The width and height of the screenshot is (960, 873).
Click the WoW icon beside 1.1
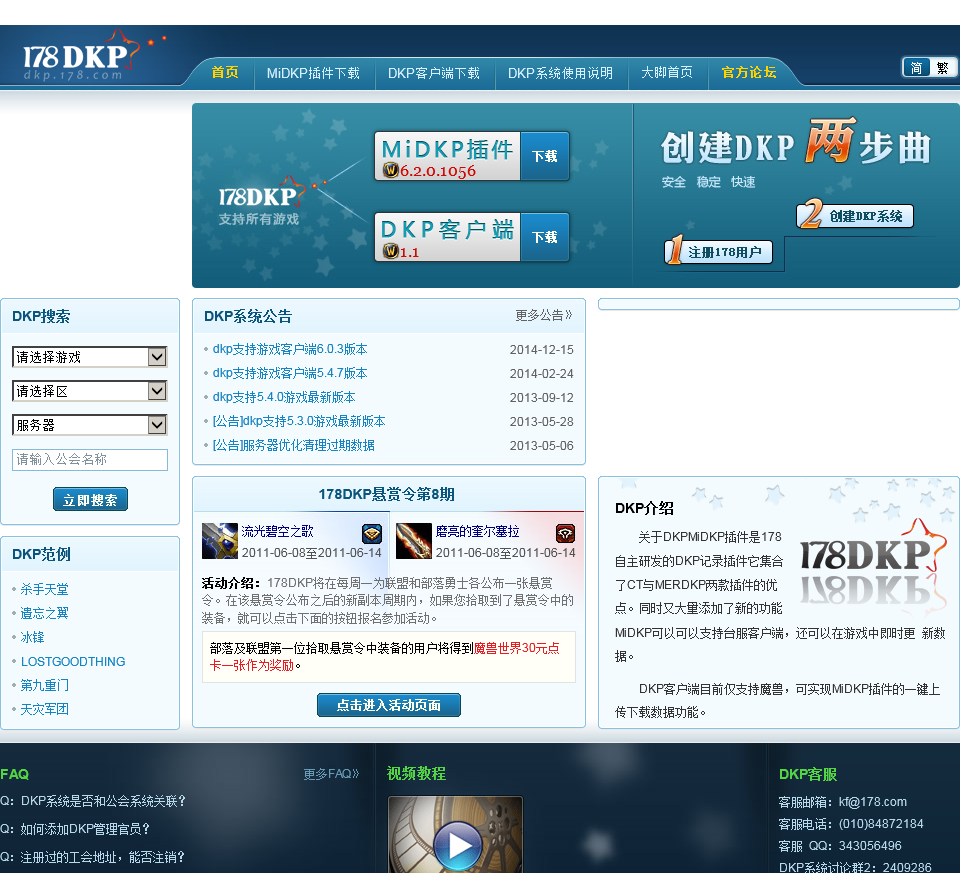click(391, 250)
